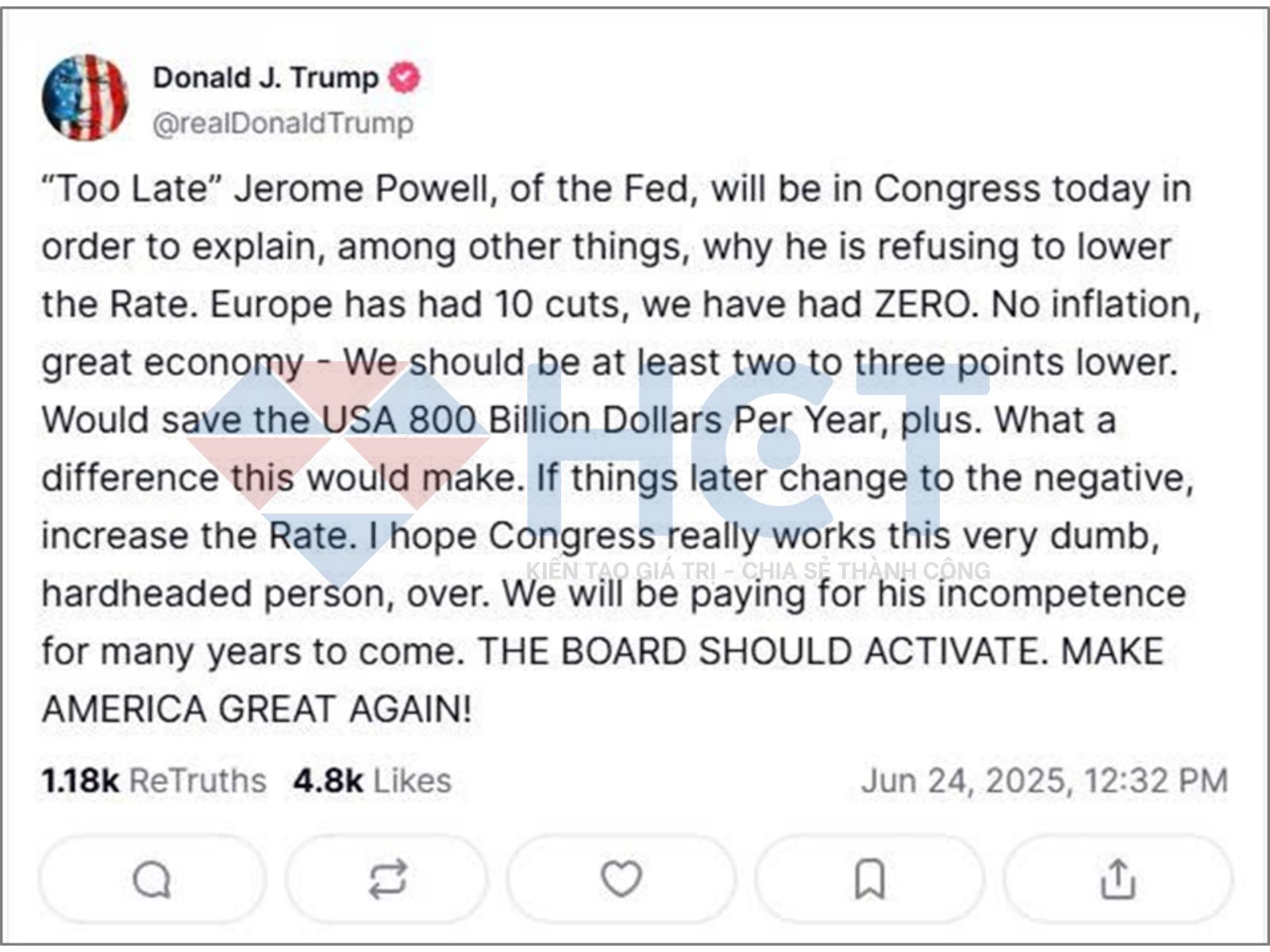ReTruth this post using the repost icon
This screenshot has height=952, width=1270.
point(387,879)
